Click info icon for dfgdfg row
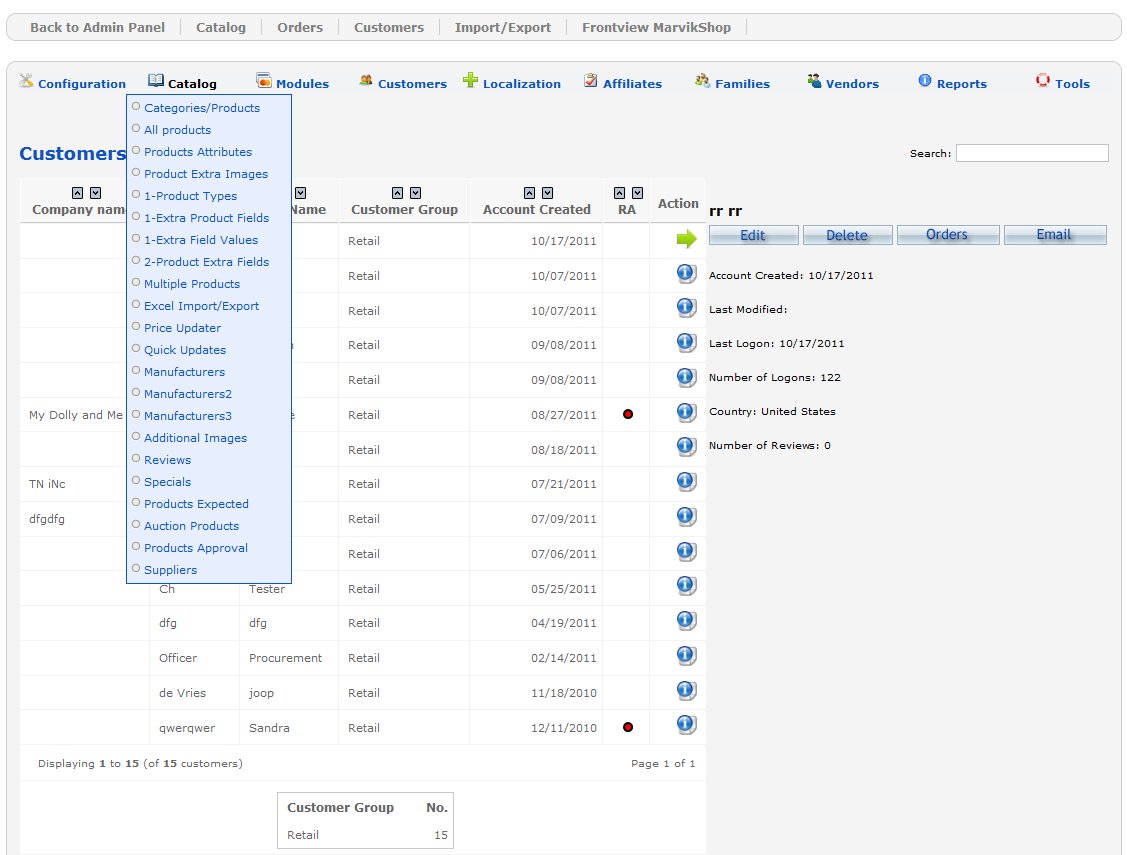The image size is (1127, 855). click(x=686, y=517)
